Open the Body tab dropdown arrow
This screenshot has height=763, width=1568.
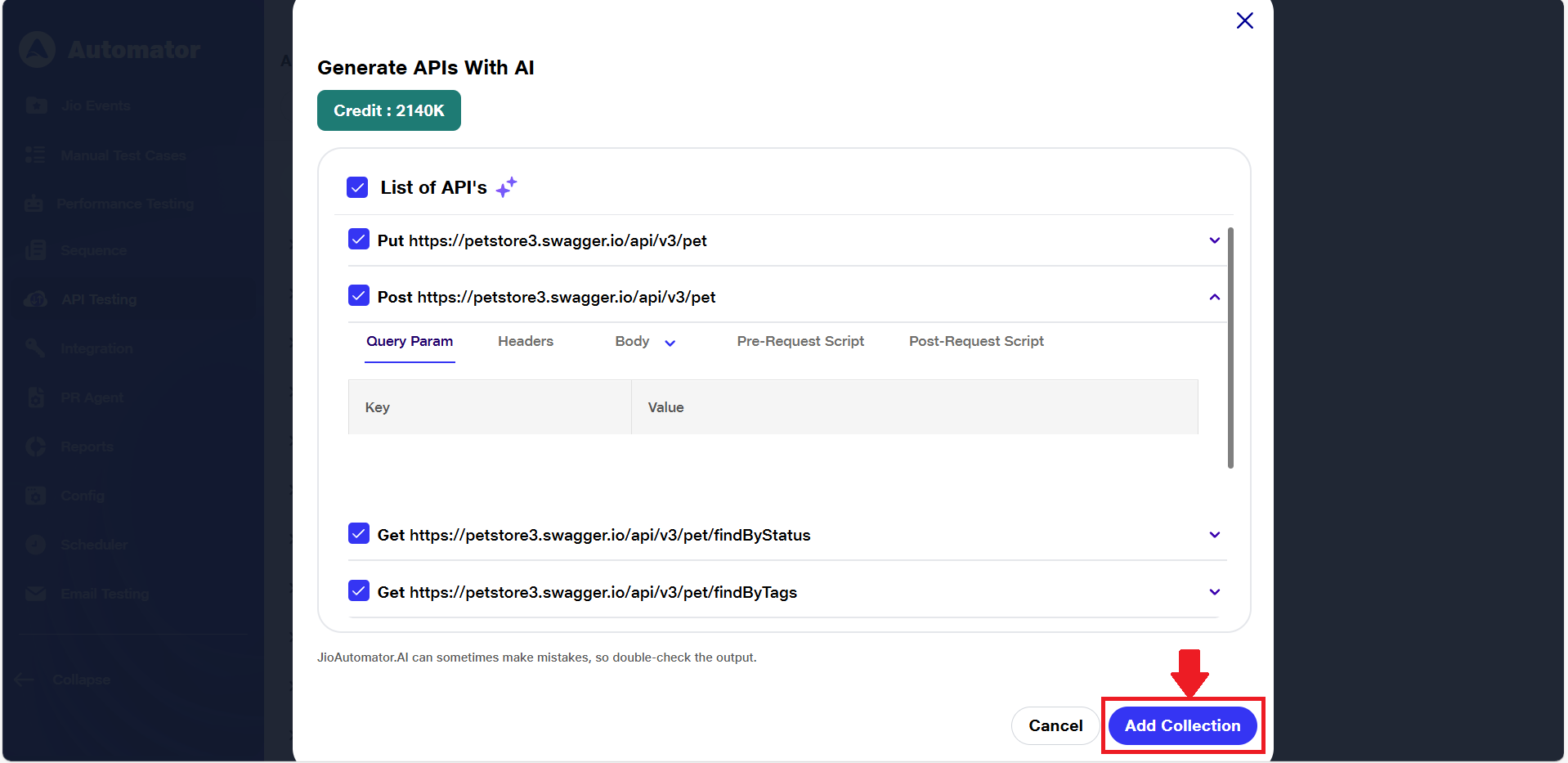[670, 343]
